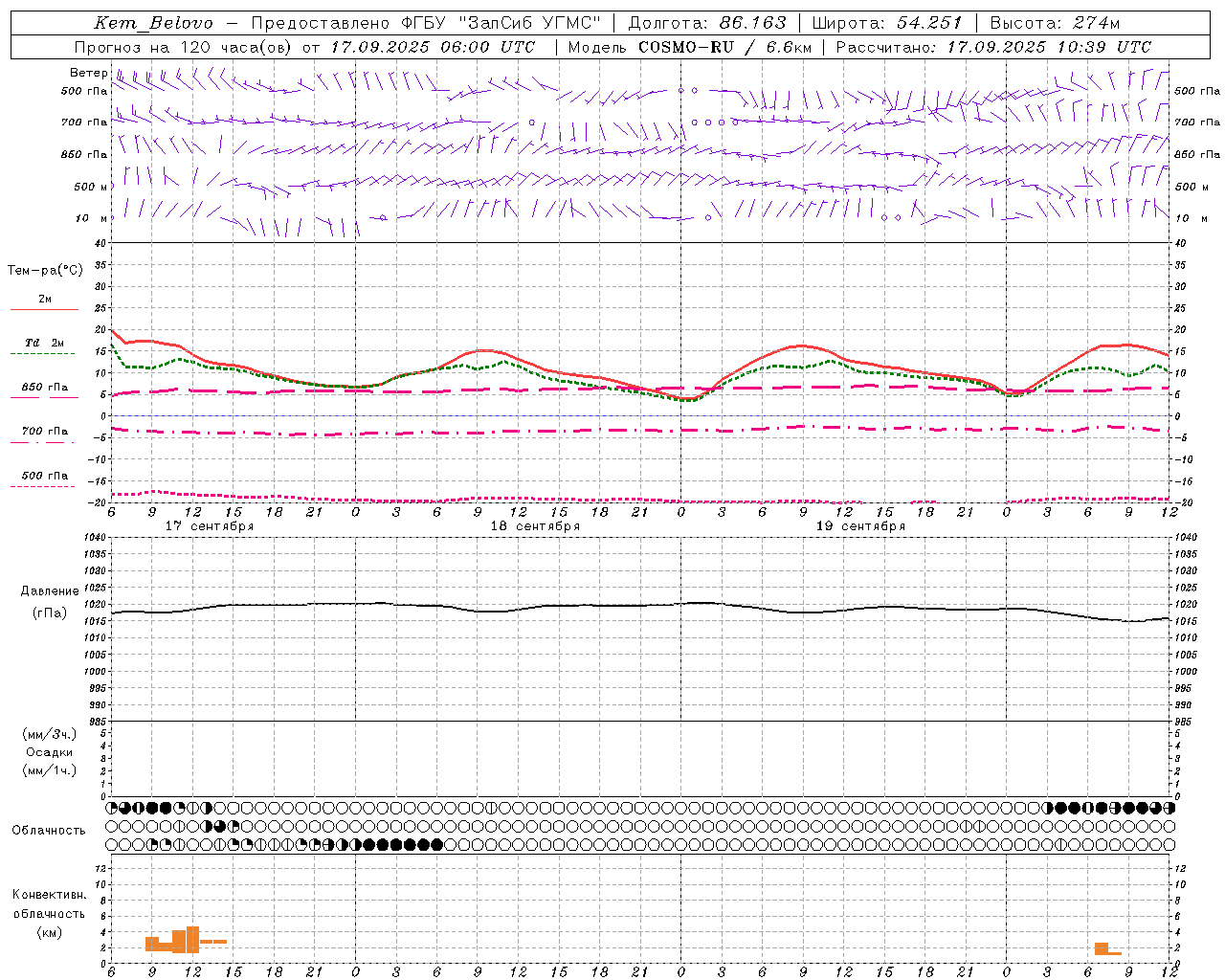
Task: Click the '985' value on left pressure axis
Action: click(97, 722)
